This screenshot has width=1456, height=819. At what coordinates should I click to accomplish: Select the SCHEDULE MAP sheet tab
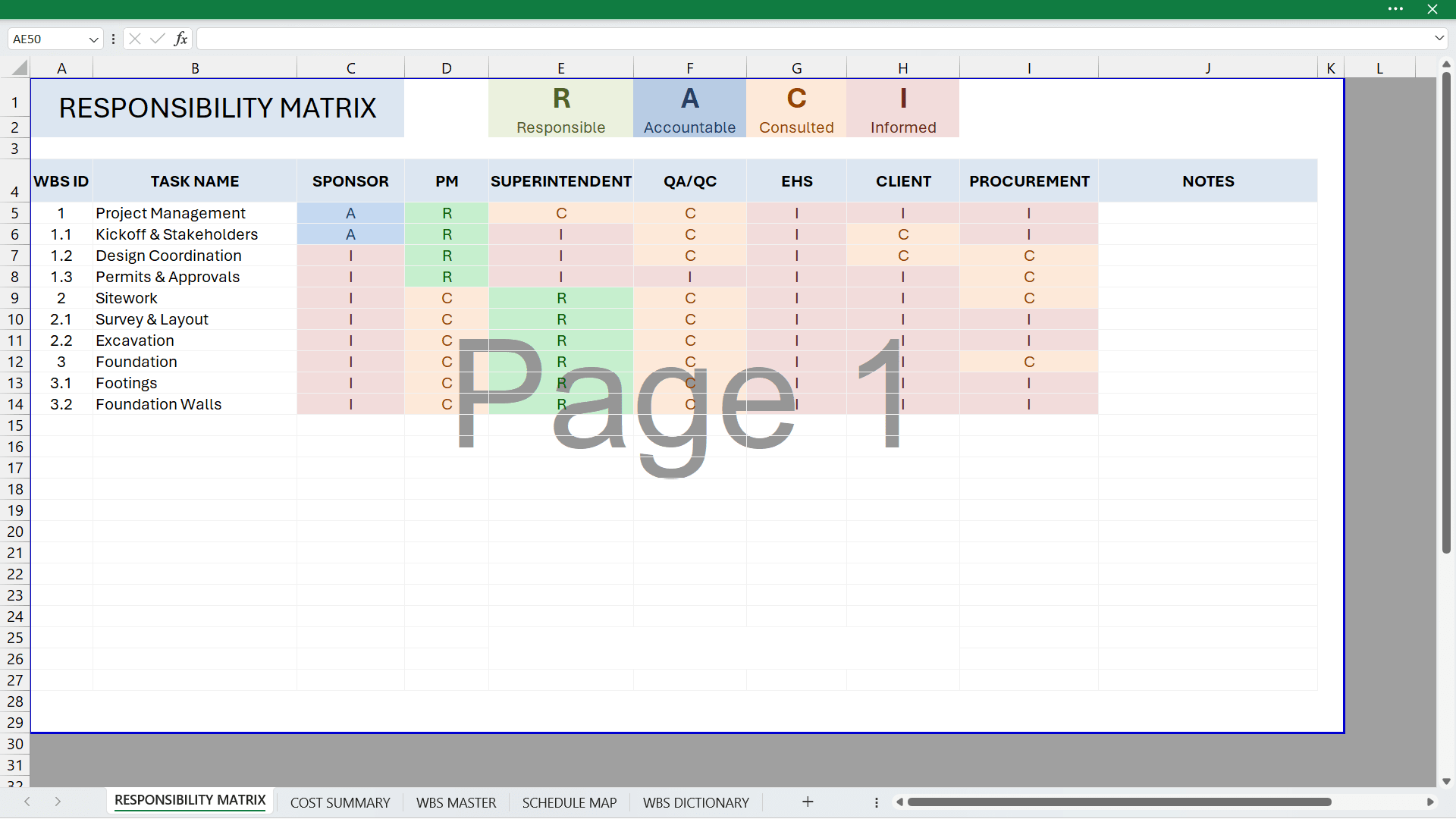coord(569,802)
